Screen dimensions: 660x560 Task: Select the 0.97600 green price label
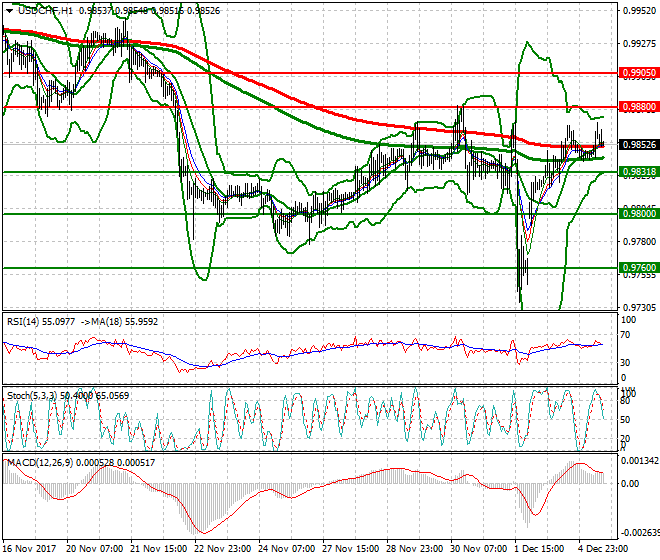pos(637,268)
